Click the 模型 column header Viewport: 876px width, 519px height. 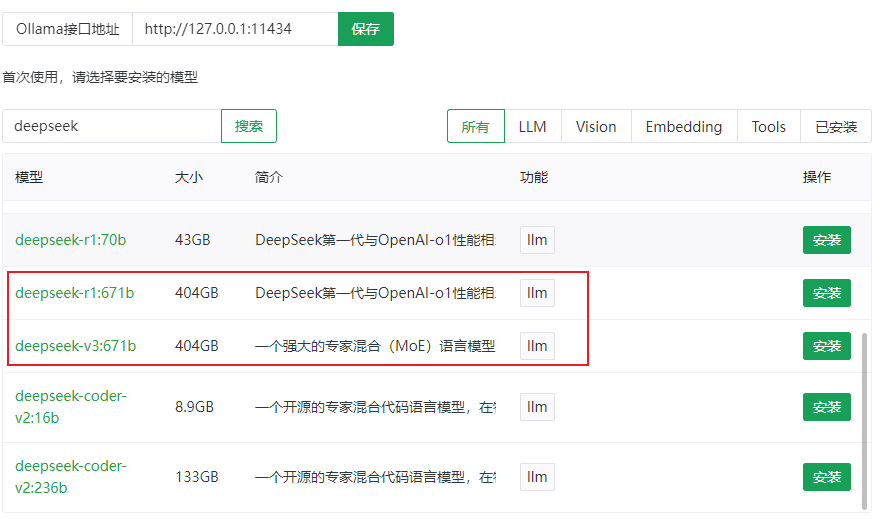coord(29,178)
